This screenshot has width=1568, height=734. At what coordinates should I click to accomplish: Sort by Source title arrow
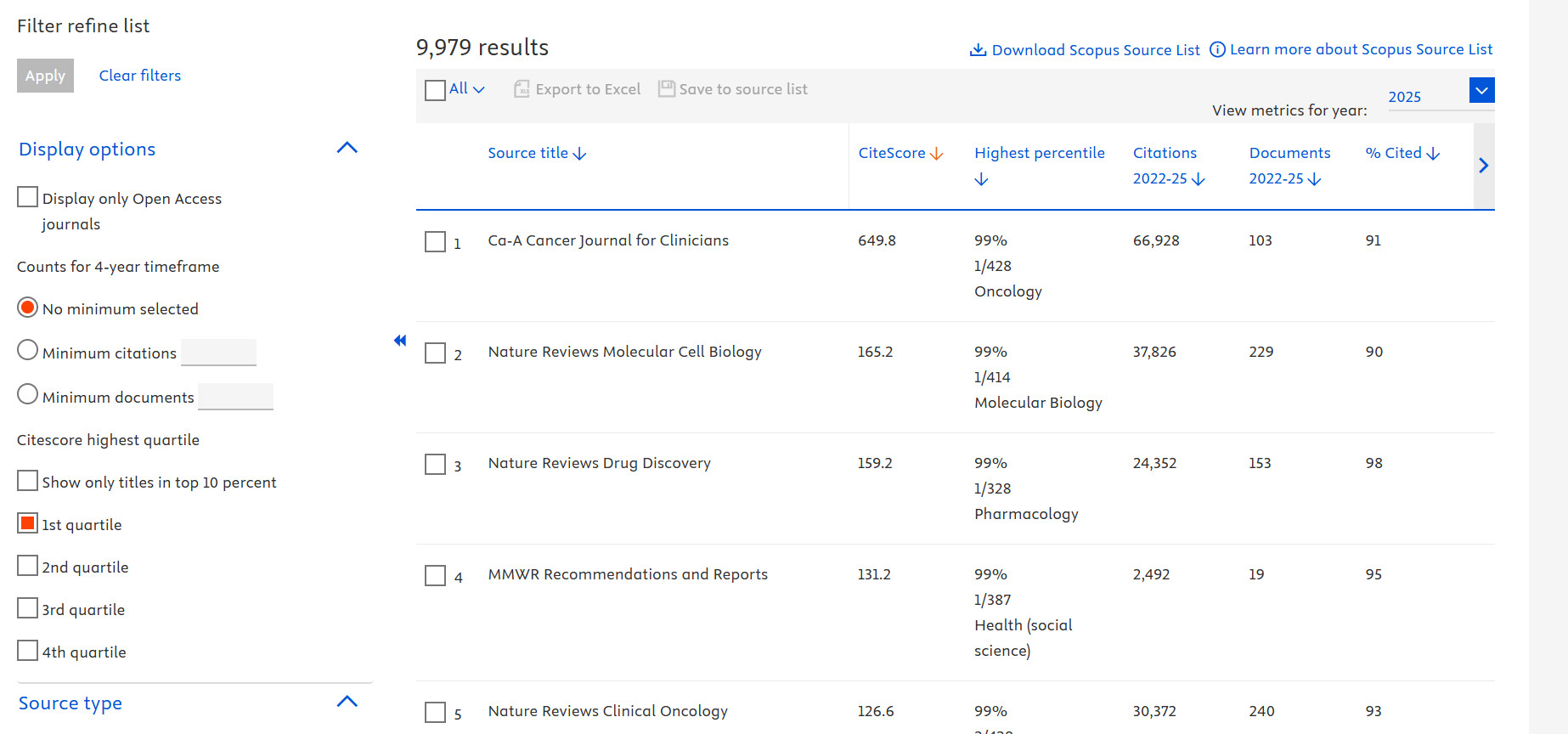click(580, 154)
